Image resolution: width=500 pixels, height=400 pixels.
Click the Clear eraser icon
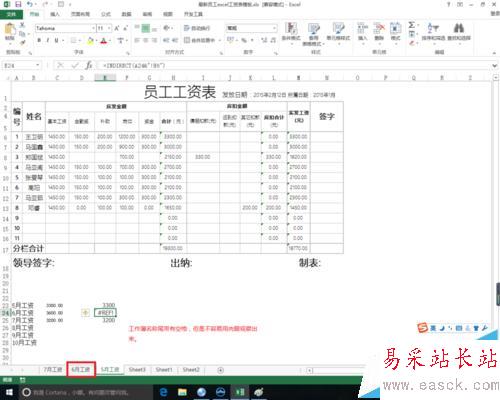coord(412,43)
